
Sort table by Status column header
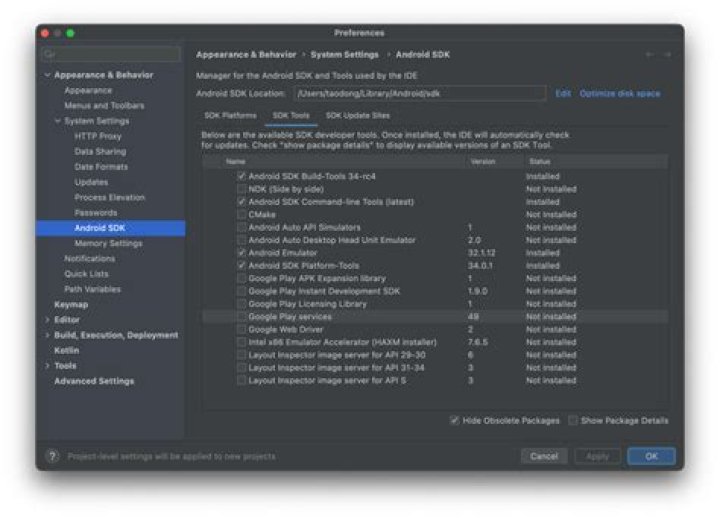point(540,162)
